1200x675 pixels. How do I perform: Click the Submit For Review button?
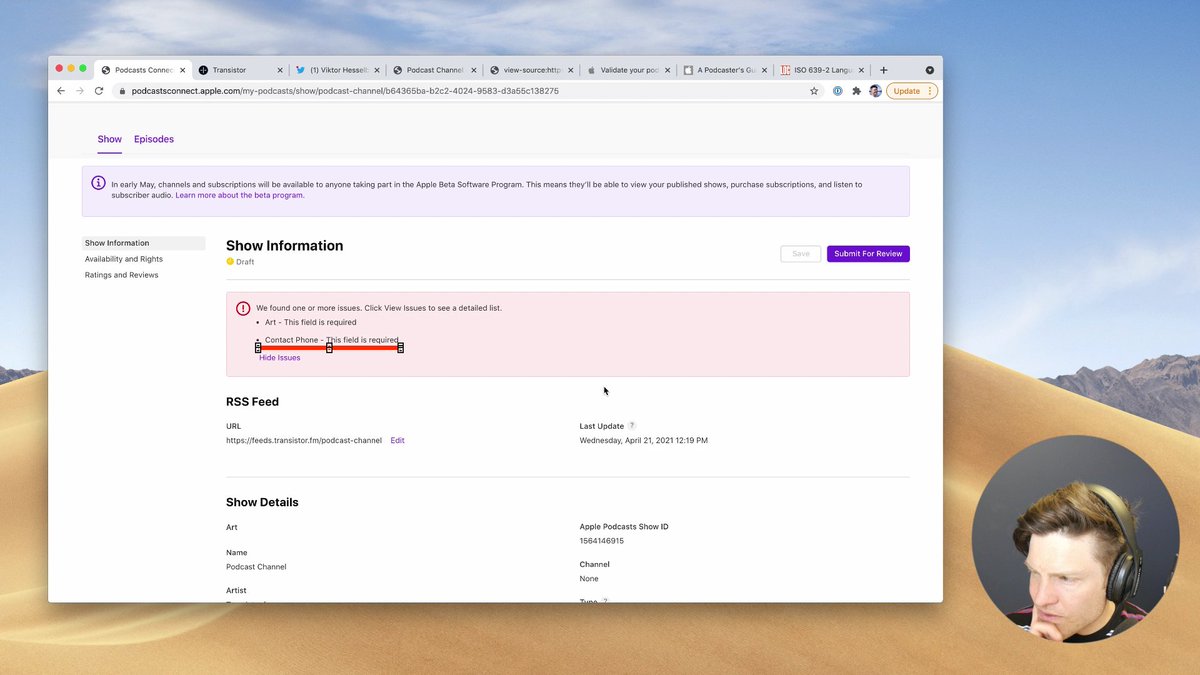(x=868, y=254)
